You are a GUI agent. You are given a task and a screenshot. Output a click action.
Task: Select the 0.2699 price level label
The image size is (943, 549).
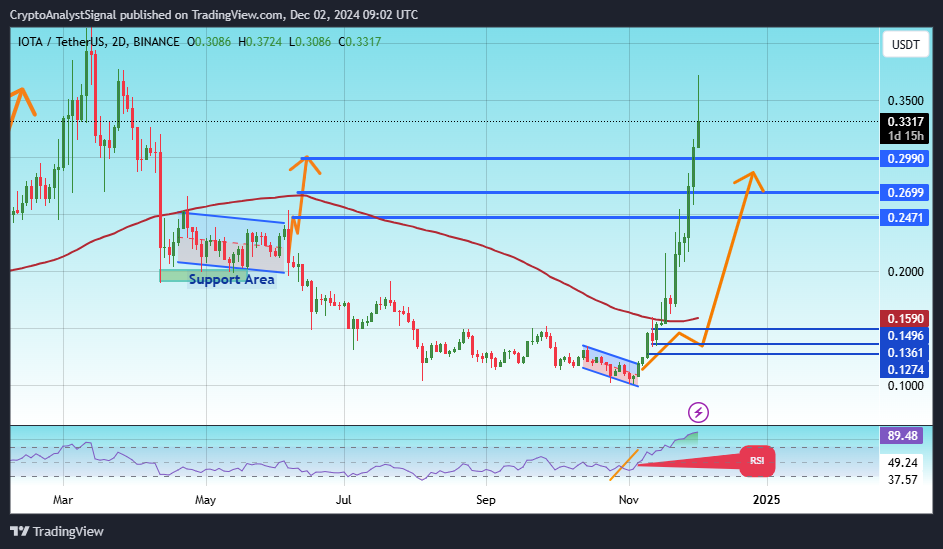tap(905, 193)
